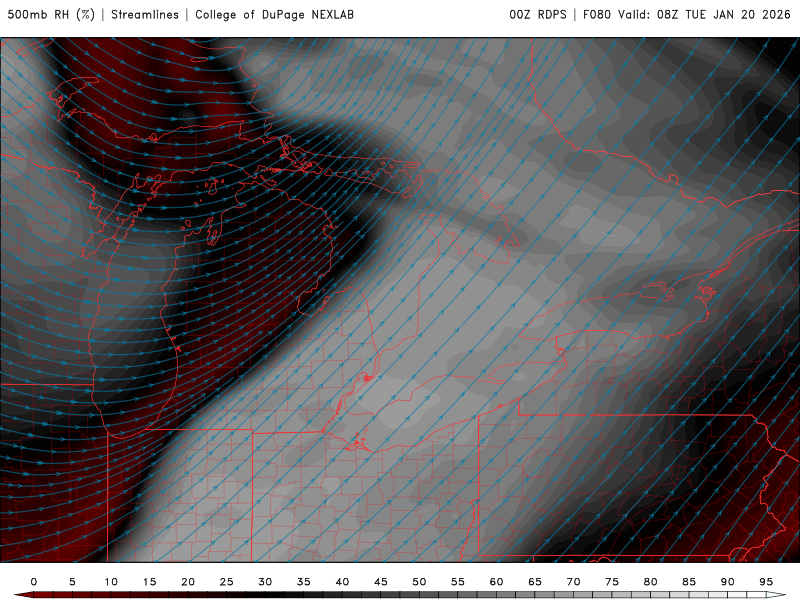This screenshot has width=800, height=600.
Task: Click the 45 label on the legend
Action: point(381,582)
